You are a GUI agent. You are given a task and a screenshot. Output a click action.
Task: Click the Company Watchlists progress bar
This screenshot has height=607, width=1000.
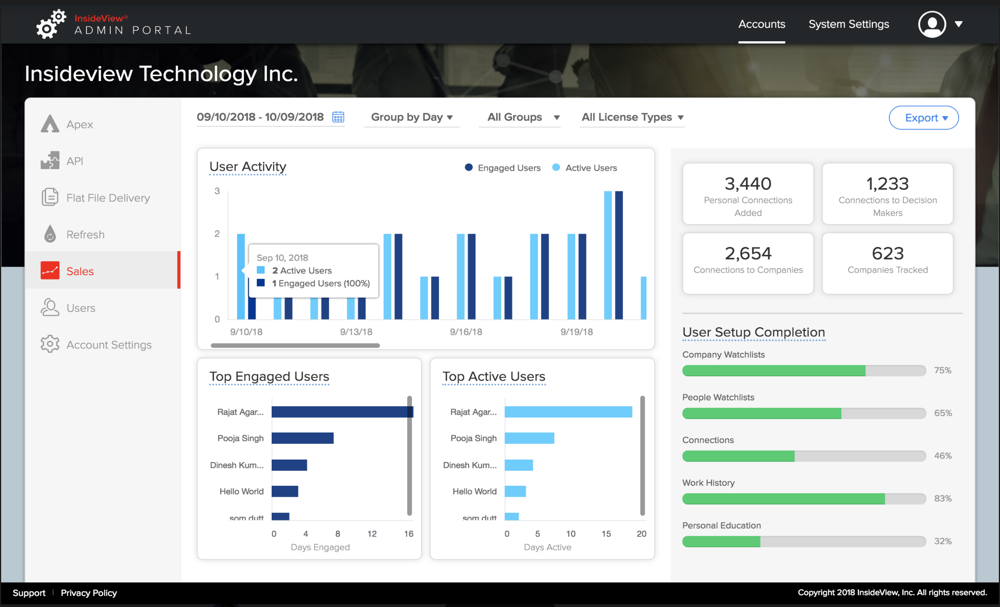804,370
